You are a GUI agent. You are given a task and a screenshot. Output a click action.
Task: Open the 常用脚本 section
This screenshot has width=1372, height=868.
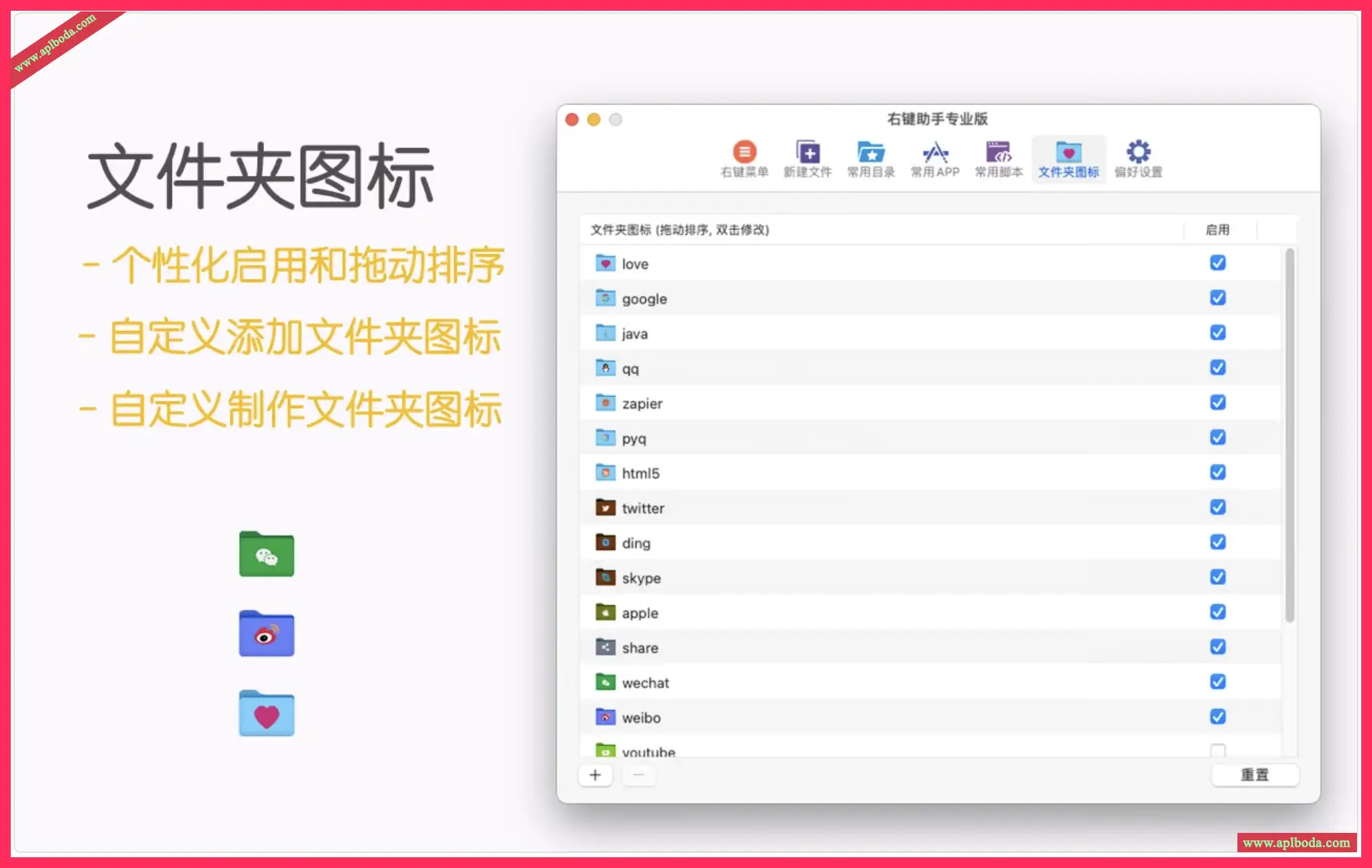coord(998,158)
